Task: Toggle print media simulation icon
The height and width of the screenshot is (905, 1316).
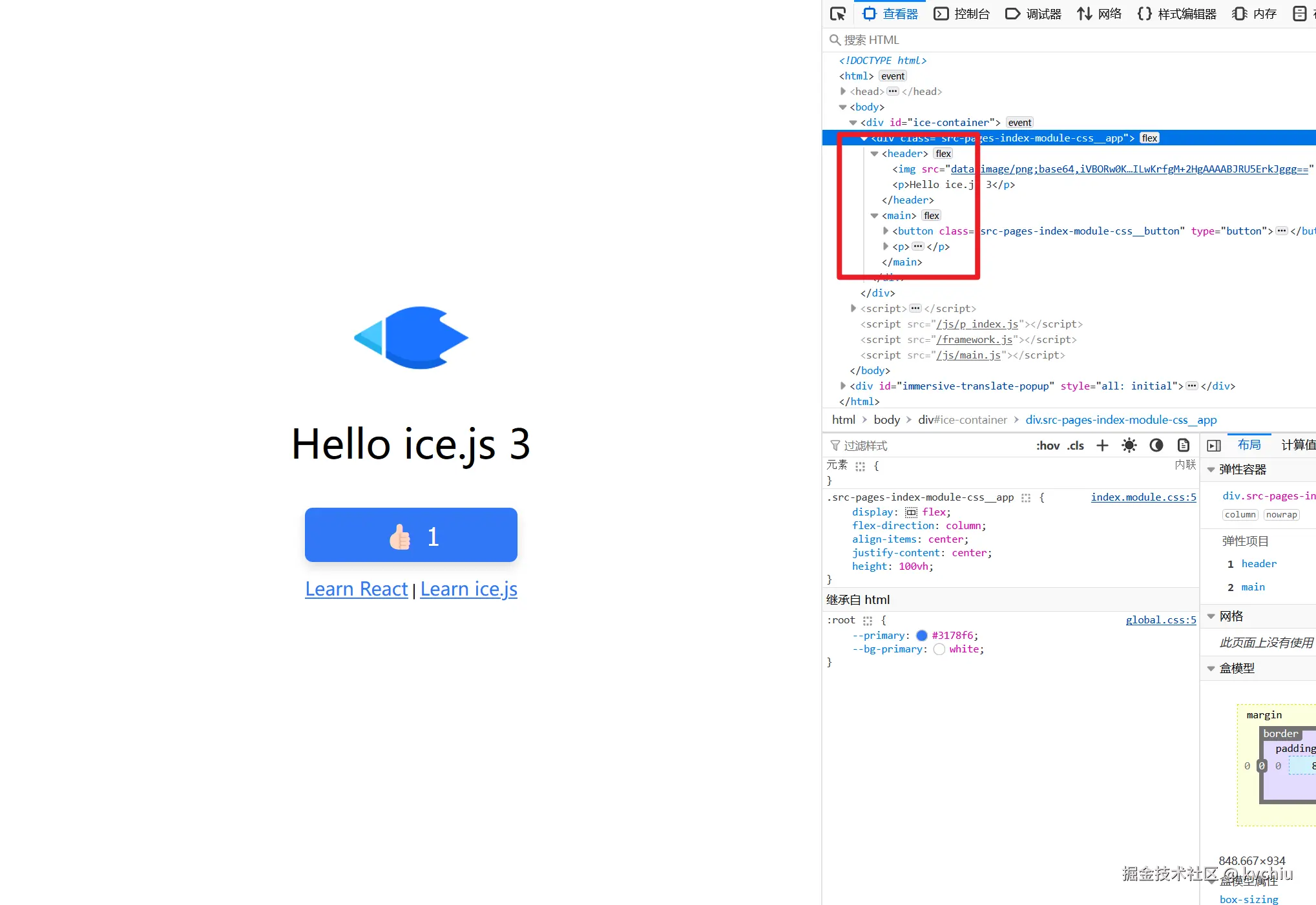Action: pyautogui.click(x=1184, y=445)
